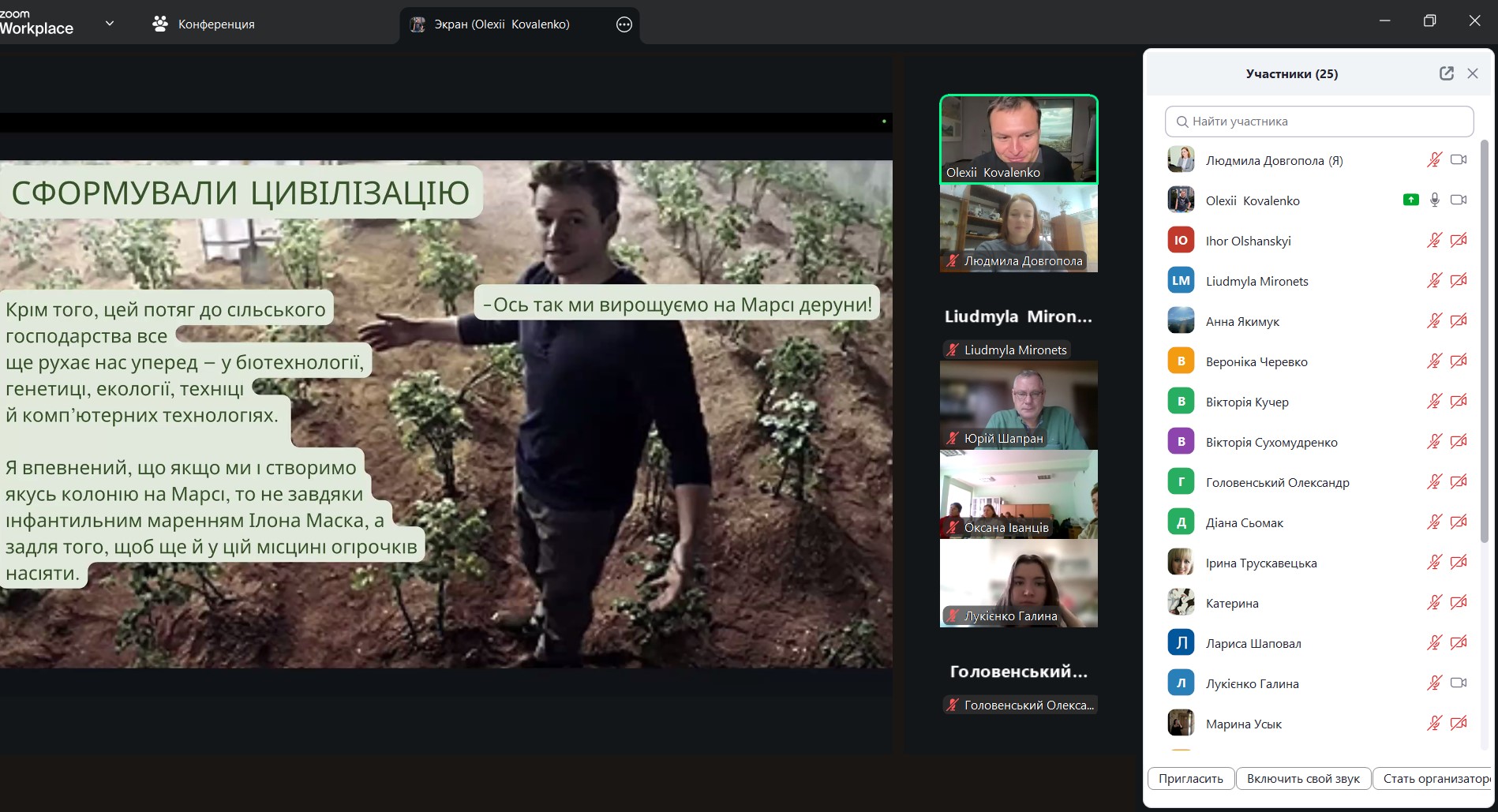Click the Найти участника search field
1498x812 pixels.
[1319, 122]
